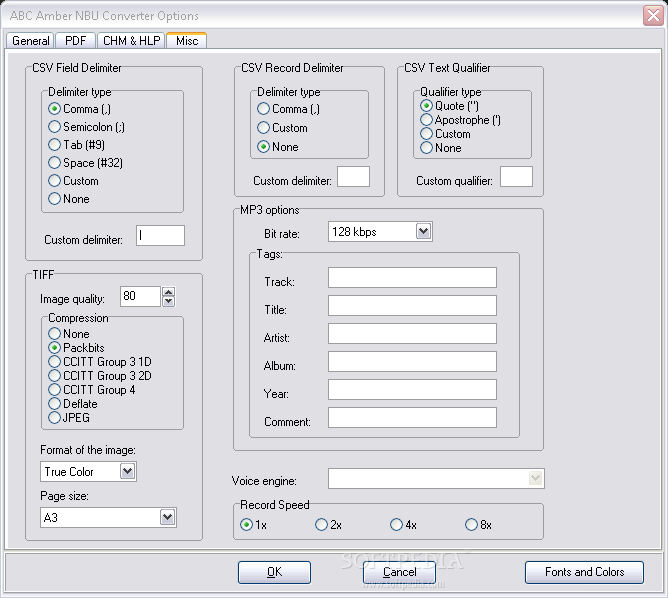Click the Artist tag field

pyautogui.click(x=412, y=334)
